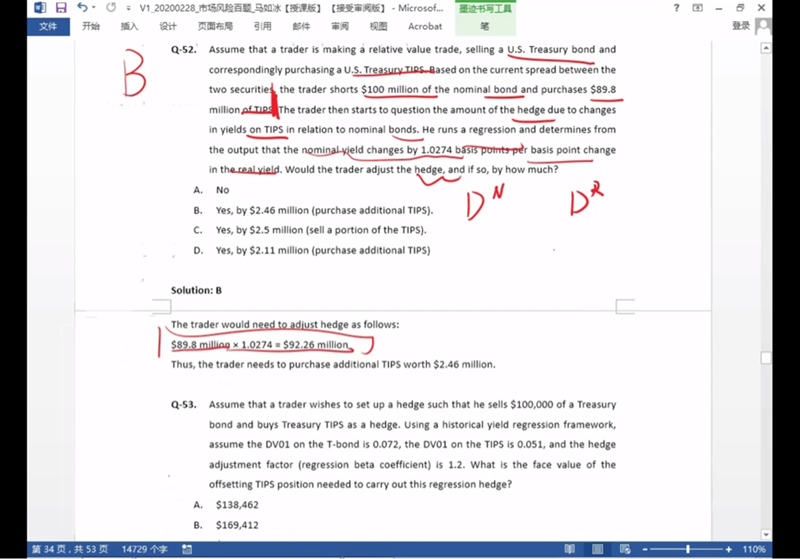The height and width of the screenshot is (559, 800).
Task: Expand the Undo history dropdown arrow
Action: point(93,8)
